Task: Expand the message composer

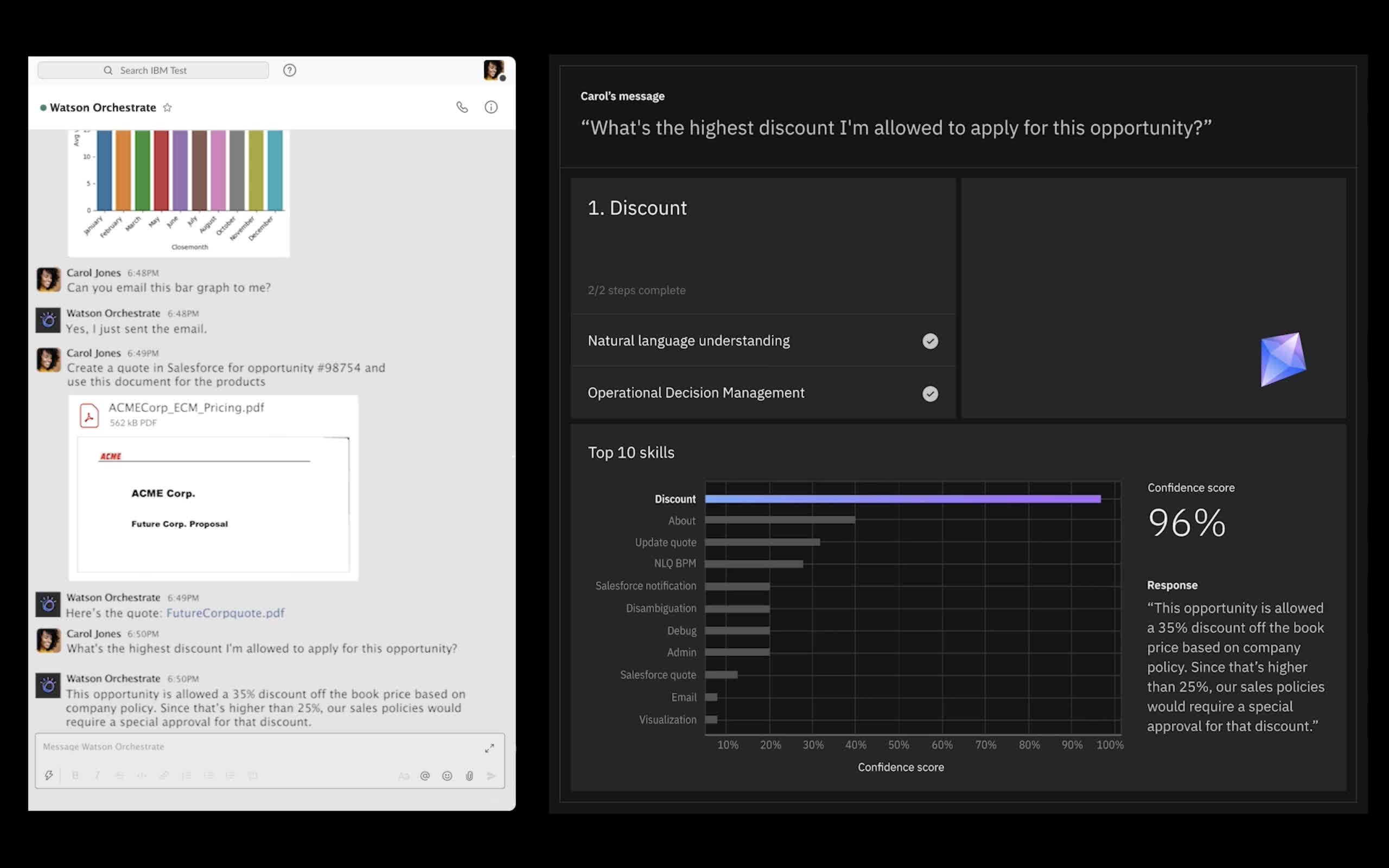Action: 489,748
